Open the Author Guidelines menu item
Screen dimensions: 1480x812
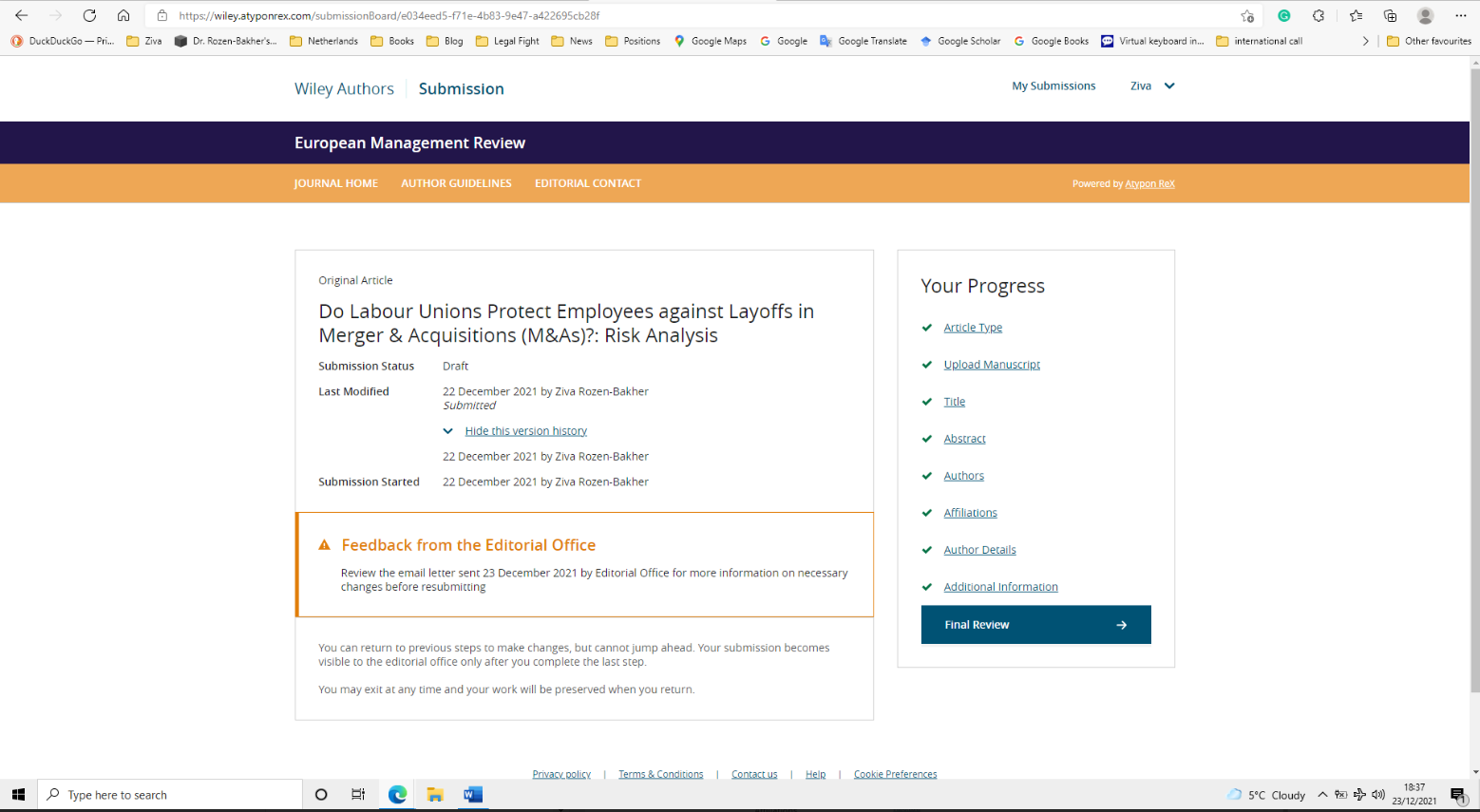[x=456, y=183]
